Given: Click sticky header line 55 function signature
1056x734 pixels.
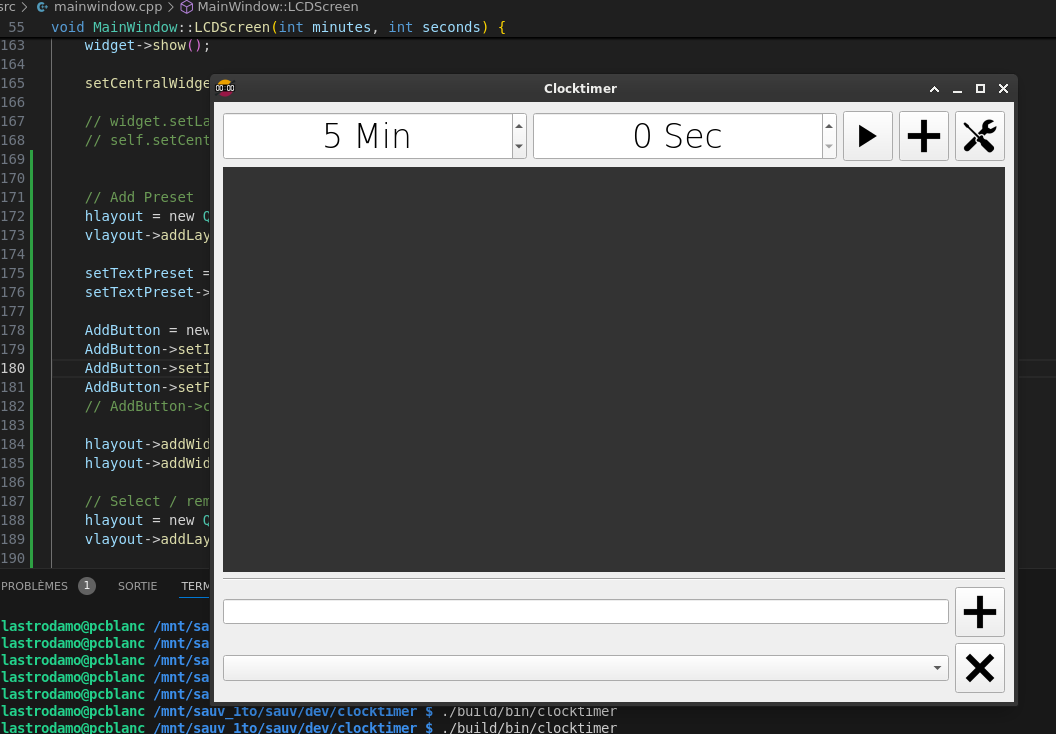Looking at the screenshot, I should [x=278, y=28].
